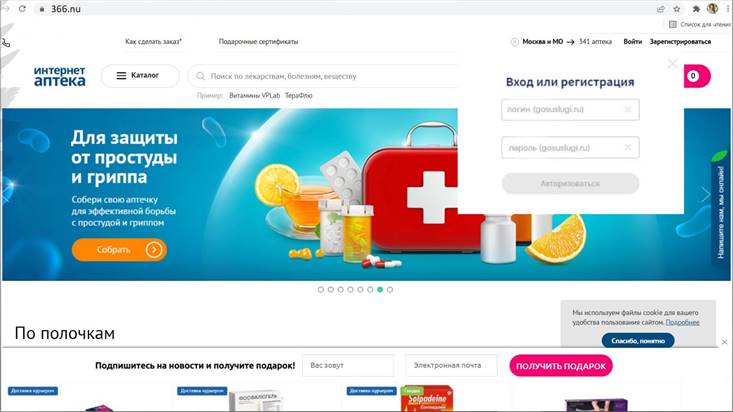Click the Электронная почта input field
The image size is (733, 412).
tap(451, 365)
